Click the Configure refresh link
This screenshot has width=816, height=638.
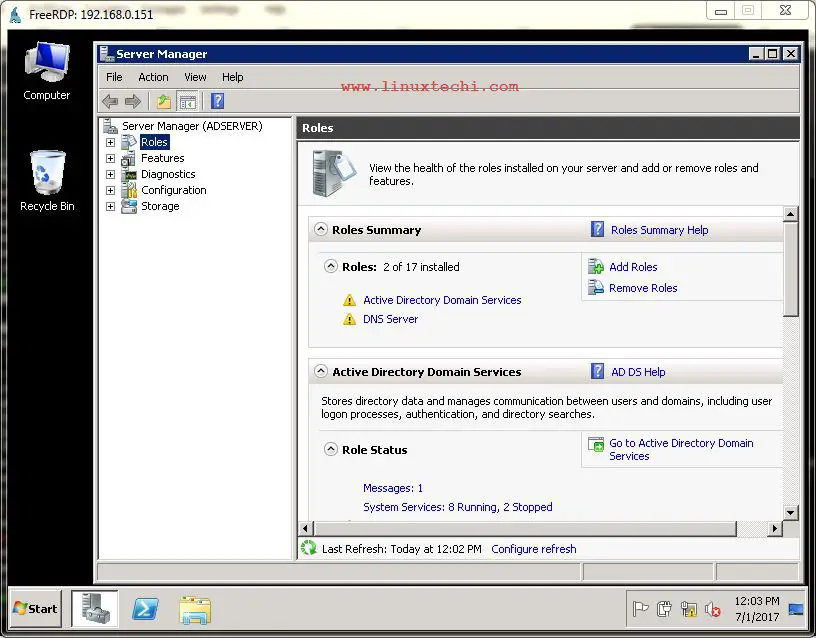pyautogui.click(x=533, y=549)
